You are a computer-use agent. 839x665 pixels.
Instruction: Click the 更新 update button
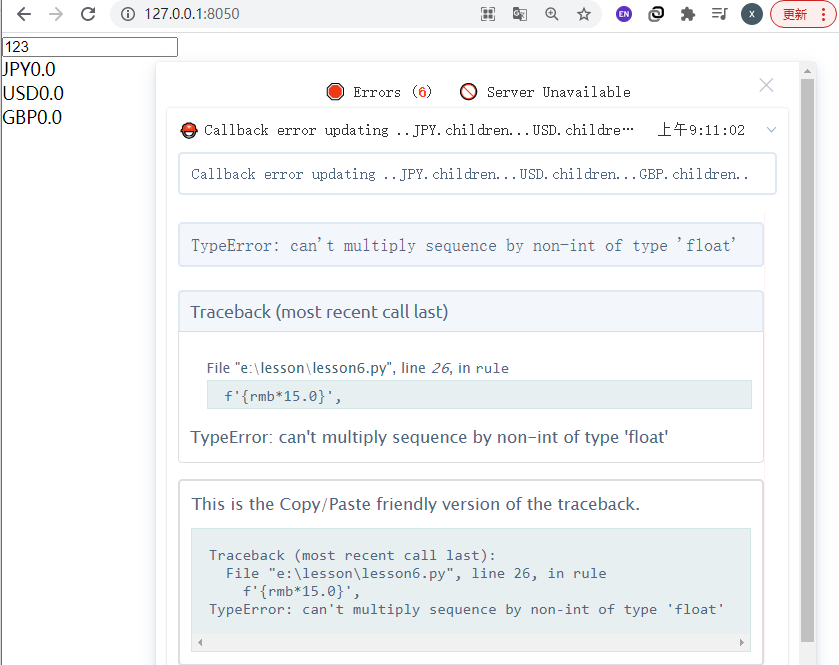[x=795, y=14]
